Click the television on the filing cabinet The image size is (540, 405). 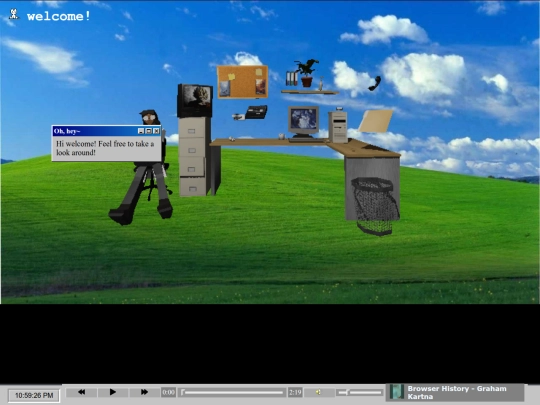pyautogui.click(x=195, y=101)
